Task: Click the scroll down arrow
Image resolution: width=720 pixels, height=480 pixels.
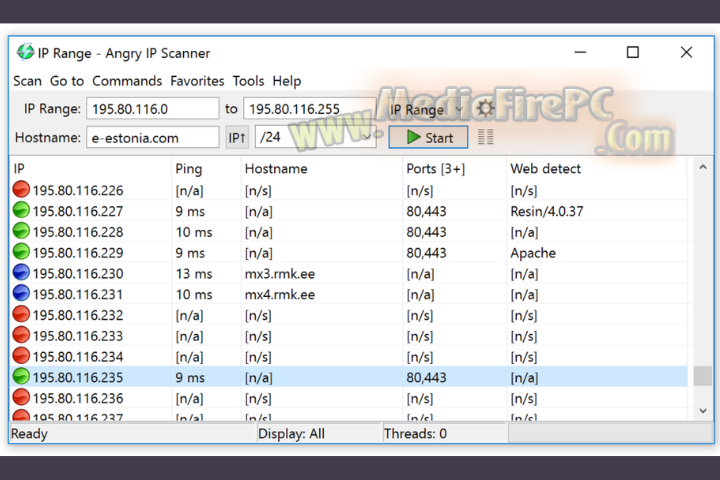Action: tap(703, 410)
